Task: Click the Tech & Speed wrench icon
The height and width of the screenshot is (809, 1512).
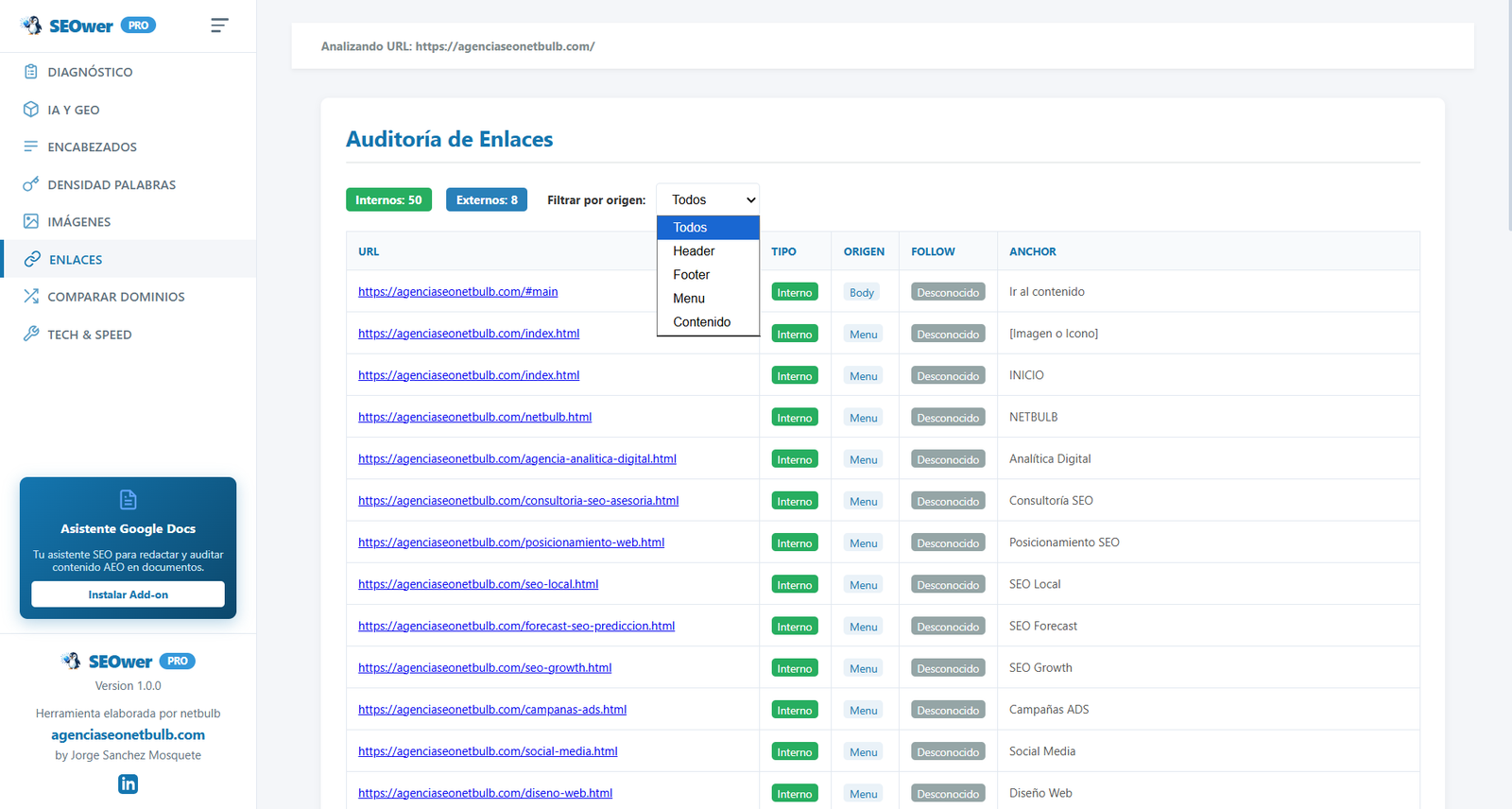Action: coord(31,334)
